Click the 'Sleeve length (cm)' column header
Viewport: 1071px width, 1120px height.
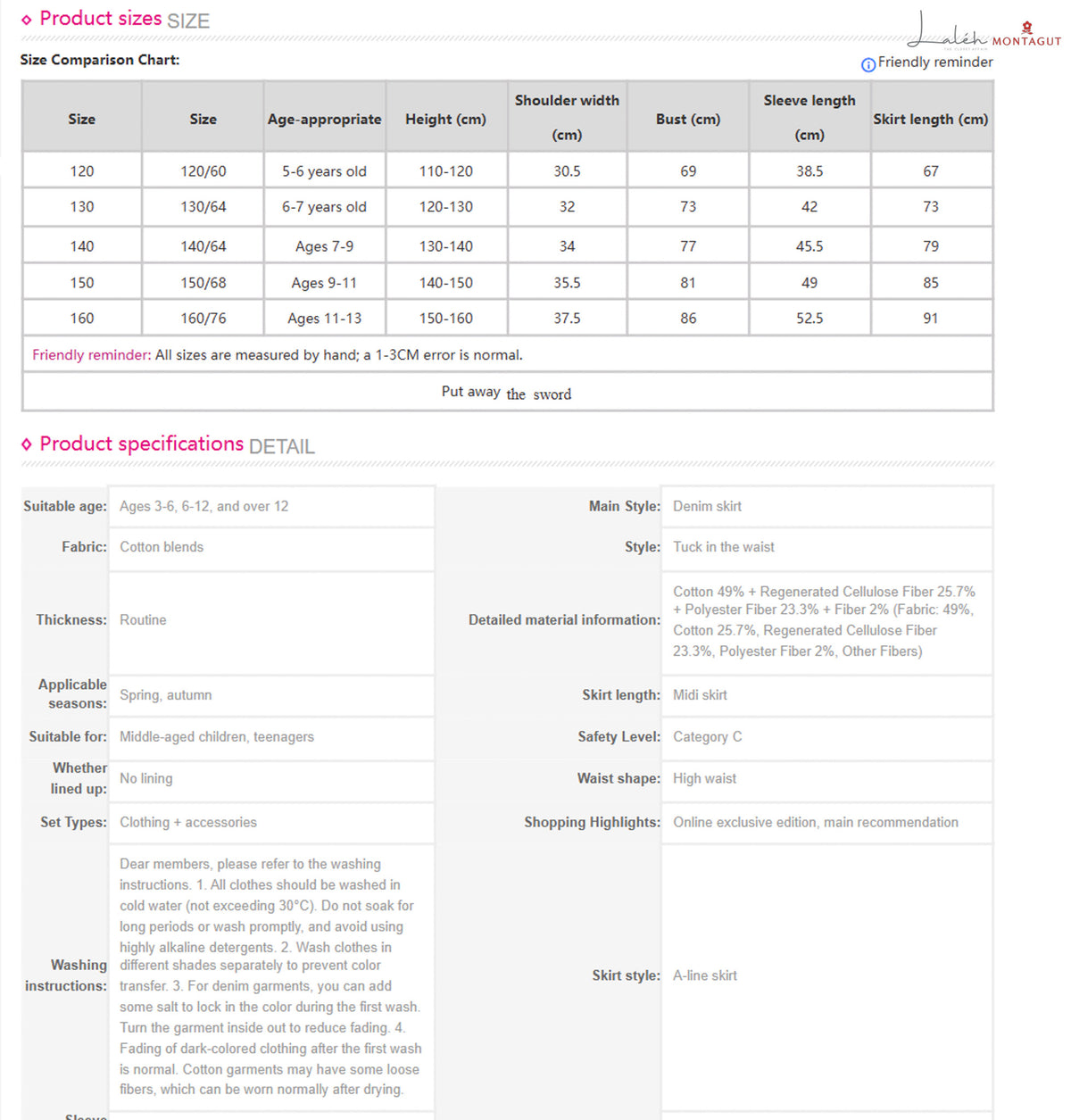coord(809,117)
